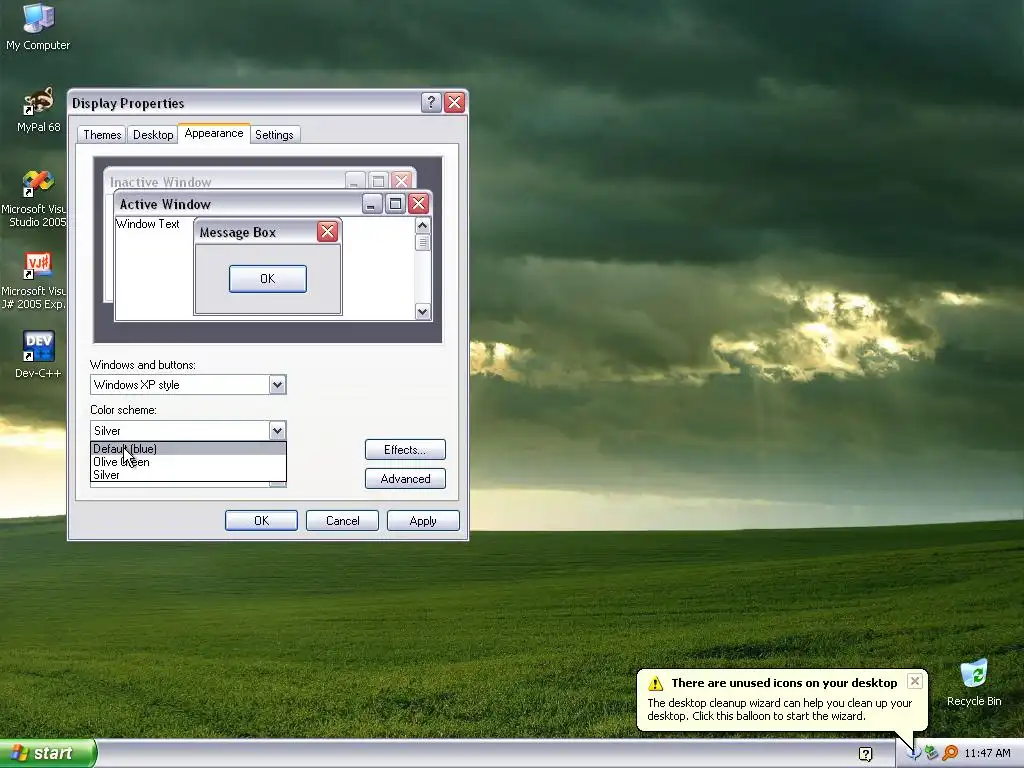Viewport: 1024px width, 768px height.
Task: Click the Display Properties help question button
Action: 431,103
